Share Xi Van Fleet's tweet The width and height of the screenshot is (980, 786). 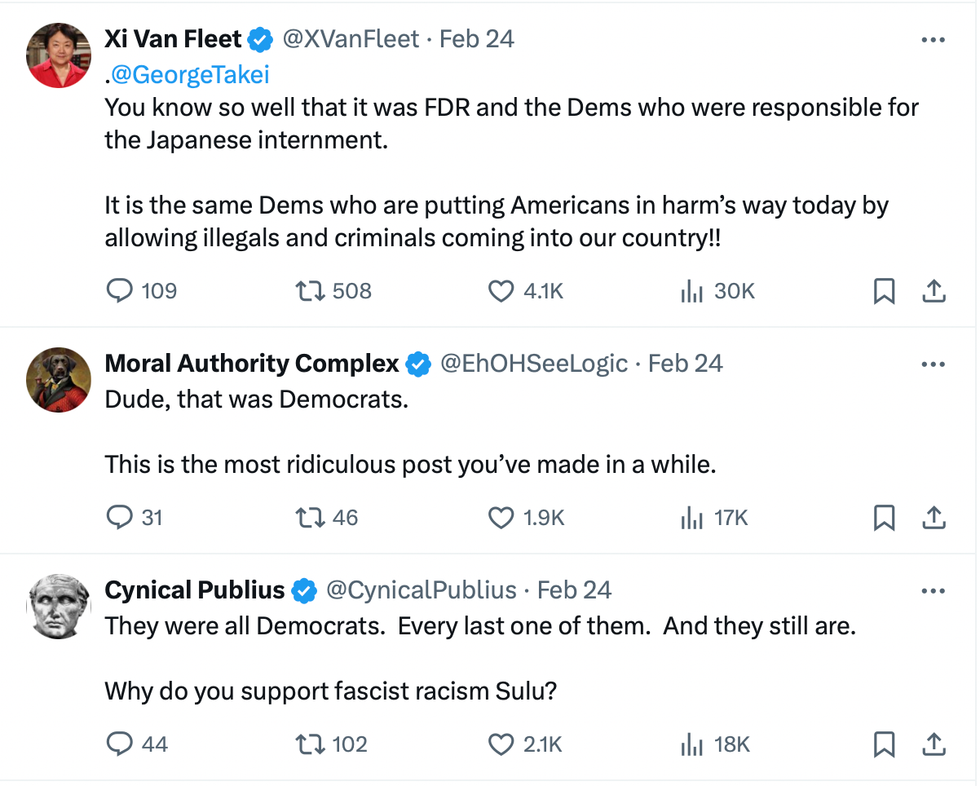(x=933, y=291)
